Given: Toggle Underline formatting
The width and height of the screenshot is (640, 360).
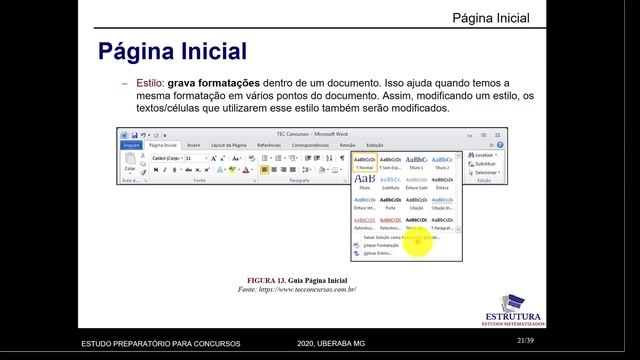Looking at the screenshot, I should click(x=174, y=170).
